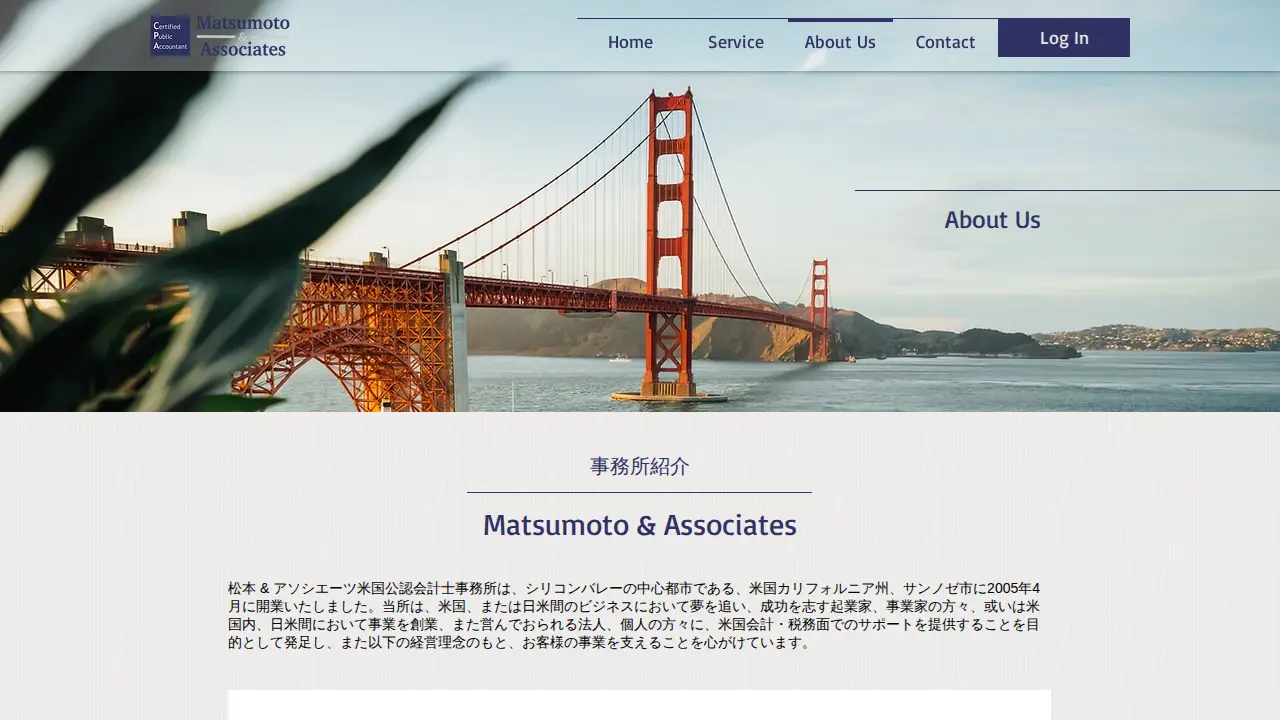Click the About Us heading over the bridge
The width and height of the screenshot is (1280, 720).
[x=992, y=220]
